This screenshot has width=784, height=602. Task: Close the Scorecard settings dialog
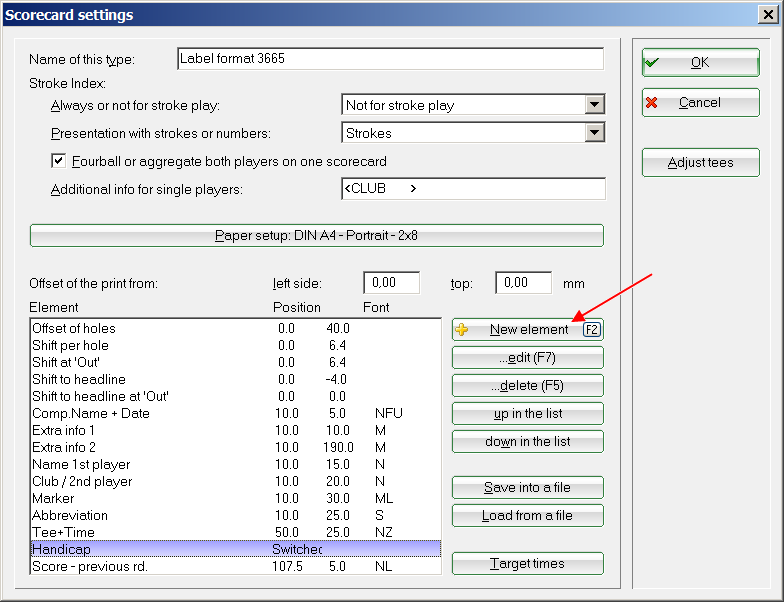[x=769, y=16]
